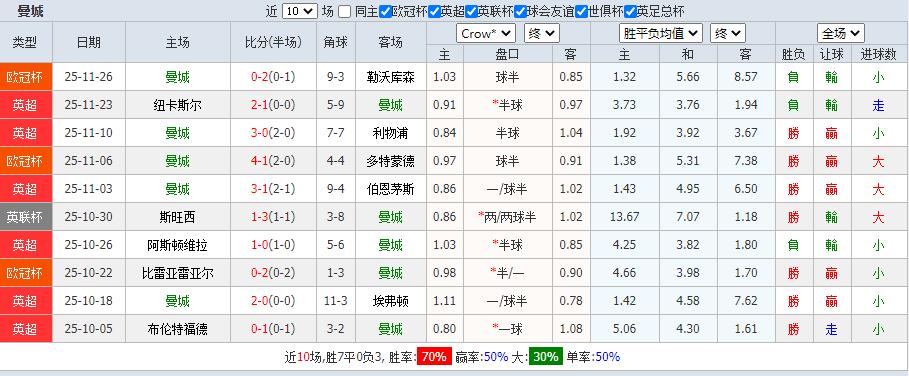Click the red 70% win rate badge
Image resolution: width=909 pixels, height=376 pixels.
(x=435, y=356)
